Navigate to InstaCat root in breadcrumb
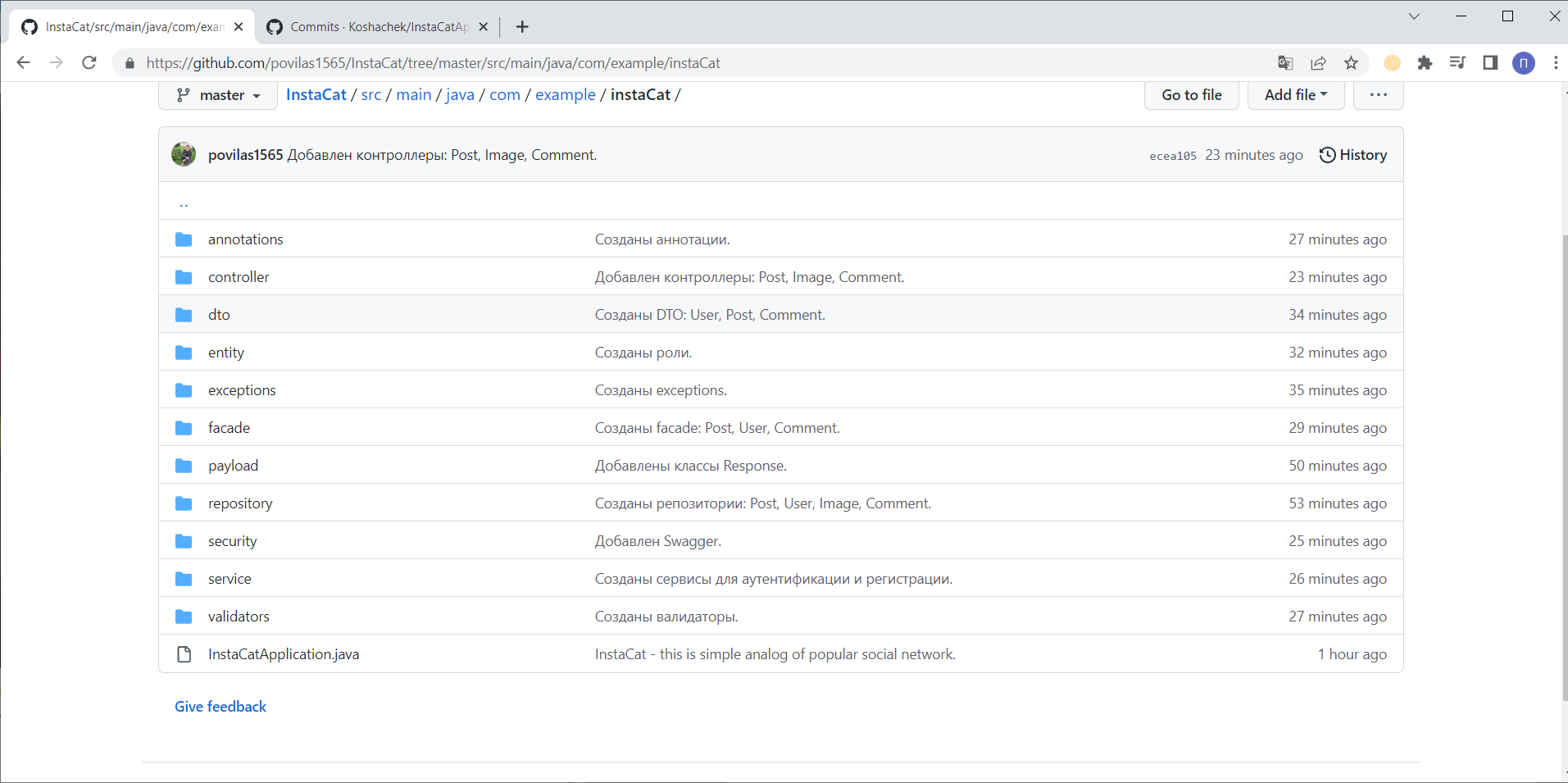The width and height of the screenshot is (1568, 783). coord(316,95)
